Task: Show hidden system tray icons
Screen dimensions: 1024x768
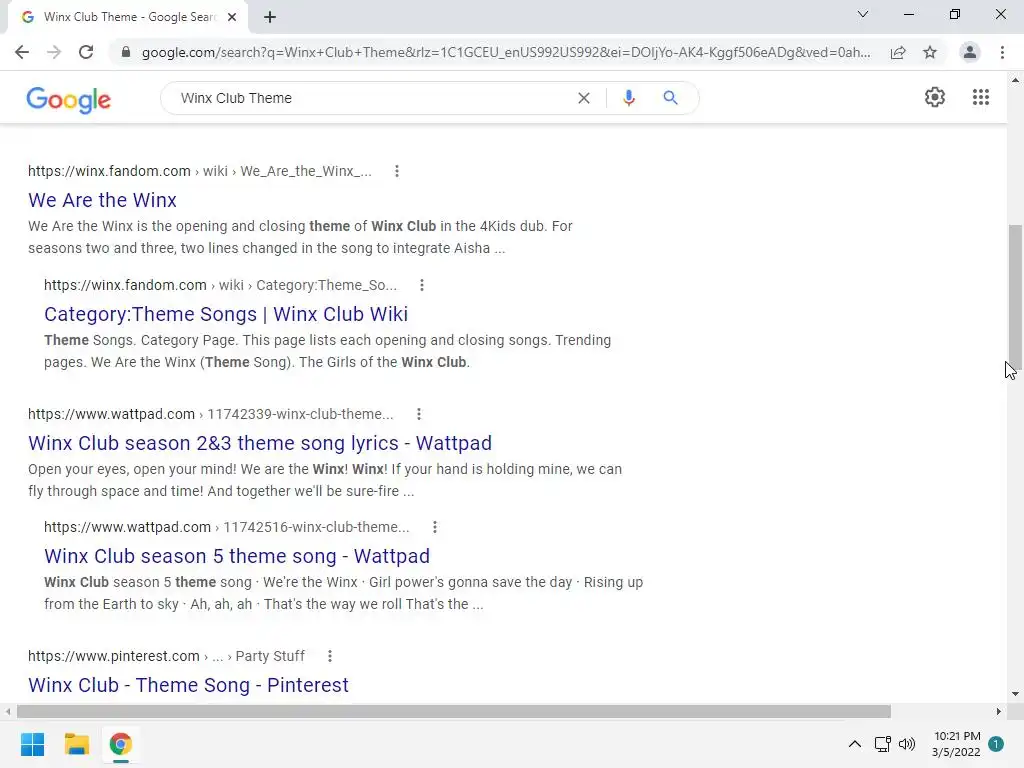Action: coord(854,744)
